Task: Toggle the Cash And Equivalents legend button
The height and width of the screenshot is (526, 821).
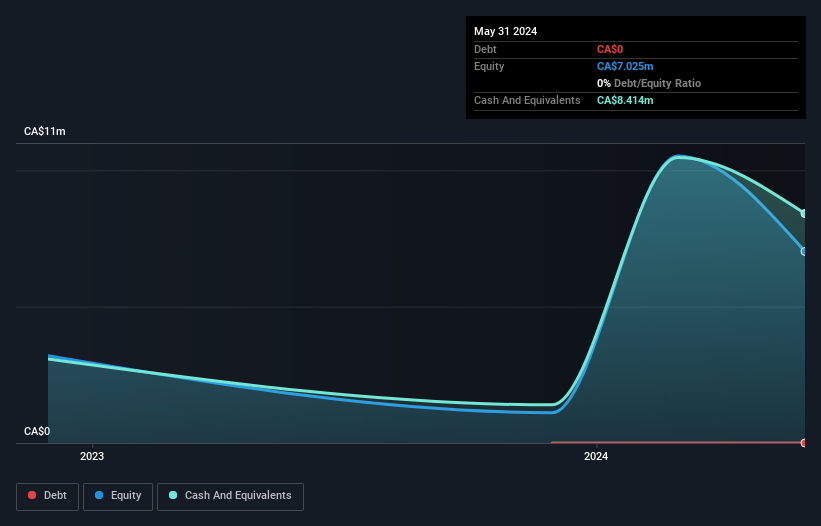Action: (x=230, y=496)
